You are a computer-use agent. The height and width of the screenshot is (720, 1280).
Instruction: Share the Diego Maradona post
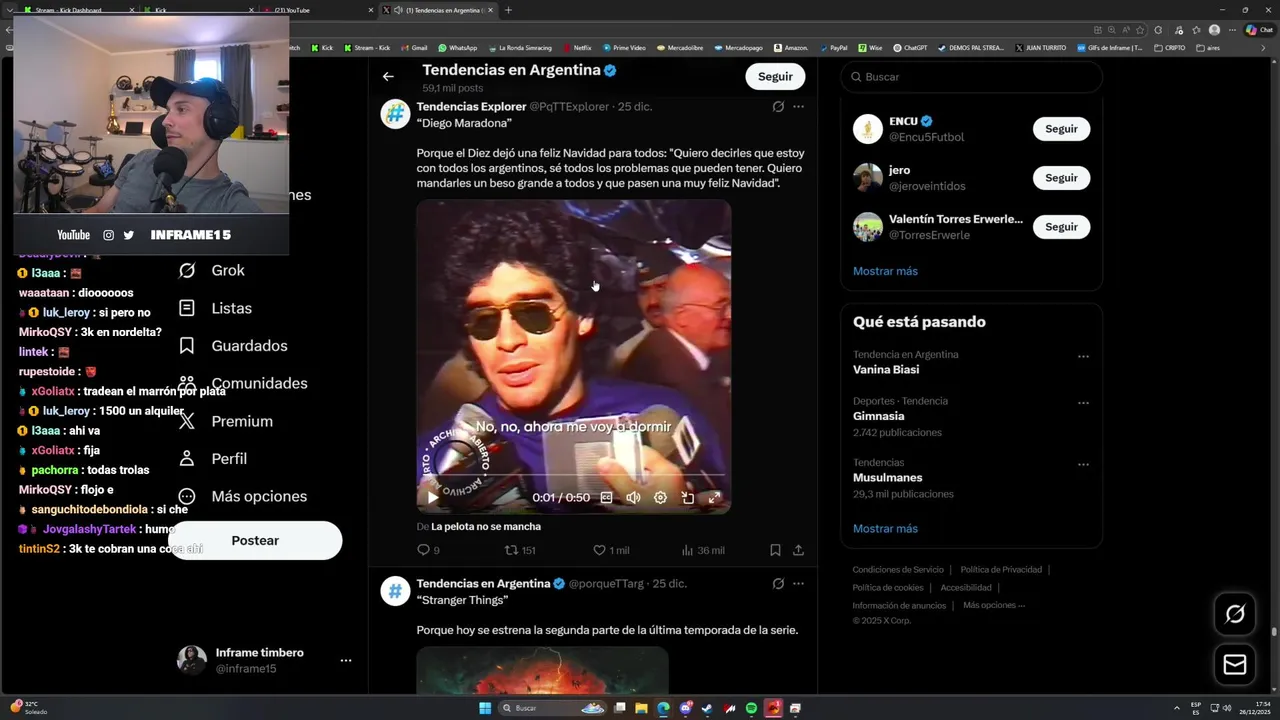(798, 550)
